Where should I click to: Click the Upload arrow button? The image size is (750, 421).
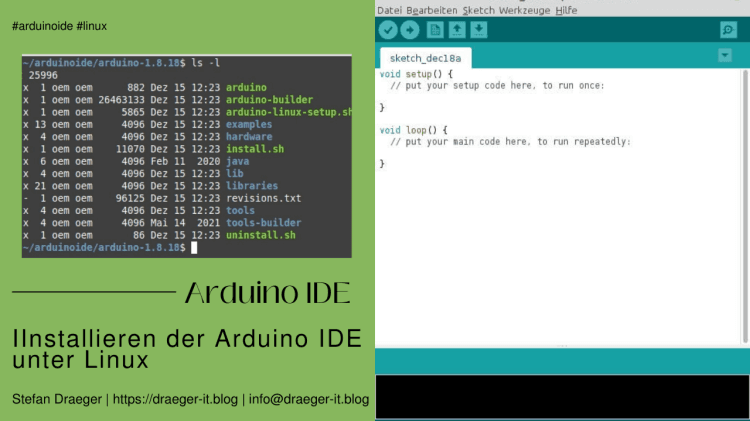(410, 30)
